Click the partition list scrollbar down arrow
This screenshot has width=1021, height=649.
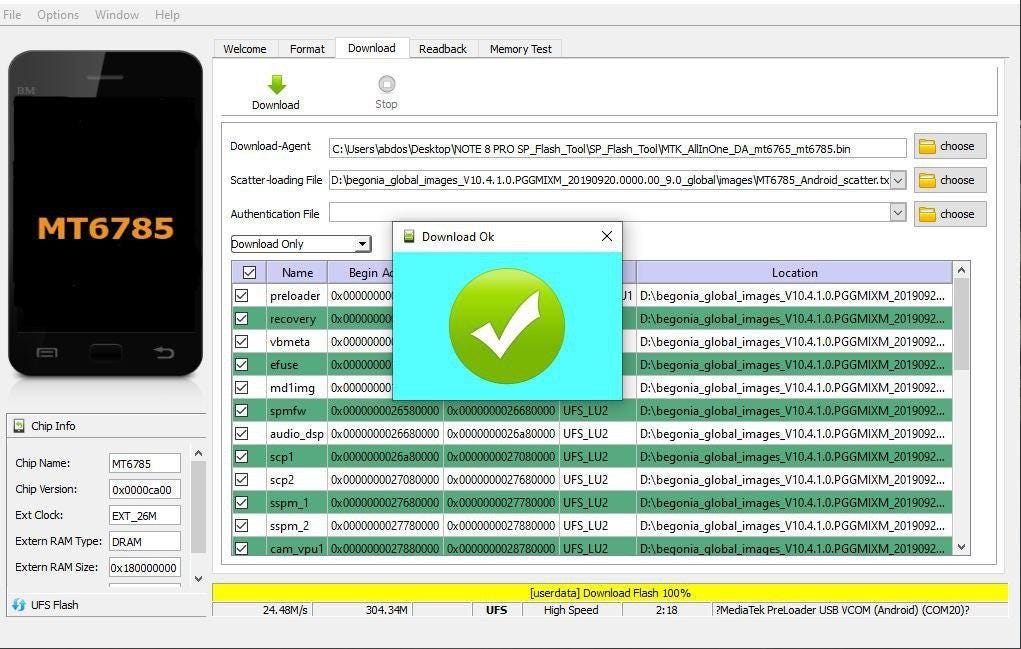962,547
